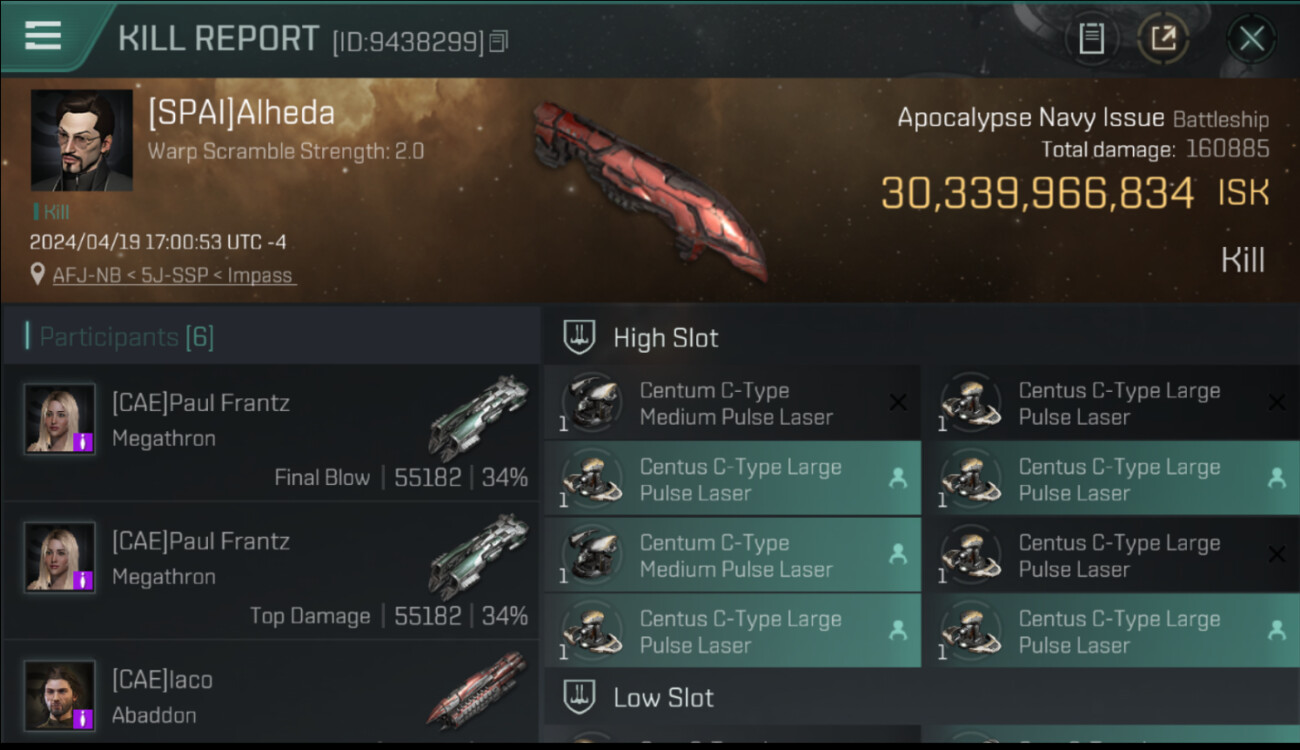Image resolution: width=1300 pixels, height=750 pixels.
Task: Click the dropped marker on second-row left Pulse Laser
Action: [x=898, y=479]
